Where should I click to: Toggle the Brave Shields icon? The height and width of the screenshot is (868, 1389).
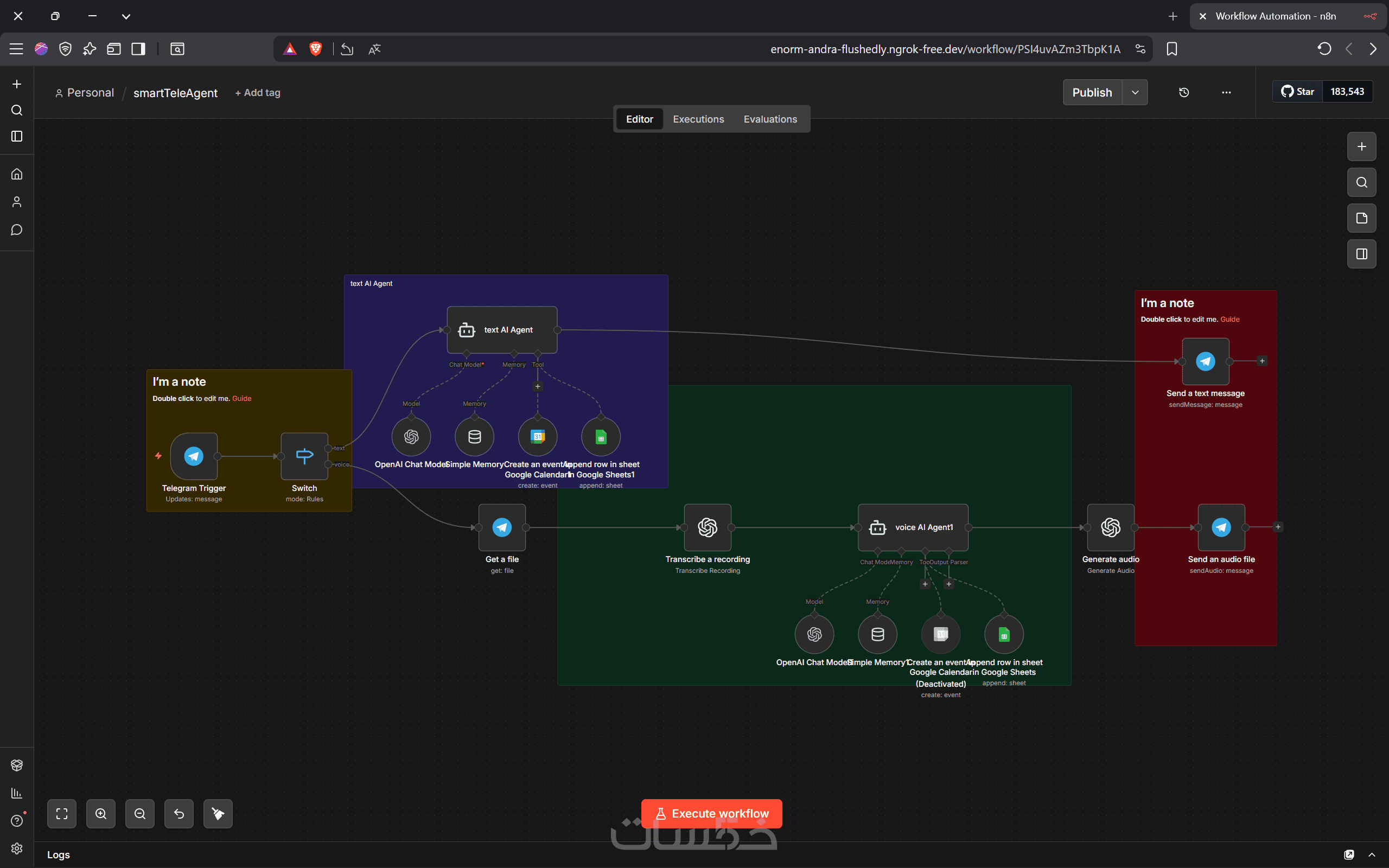(x=315, y=49)
